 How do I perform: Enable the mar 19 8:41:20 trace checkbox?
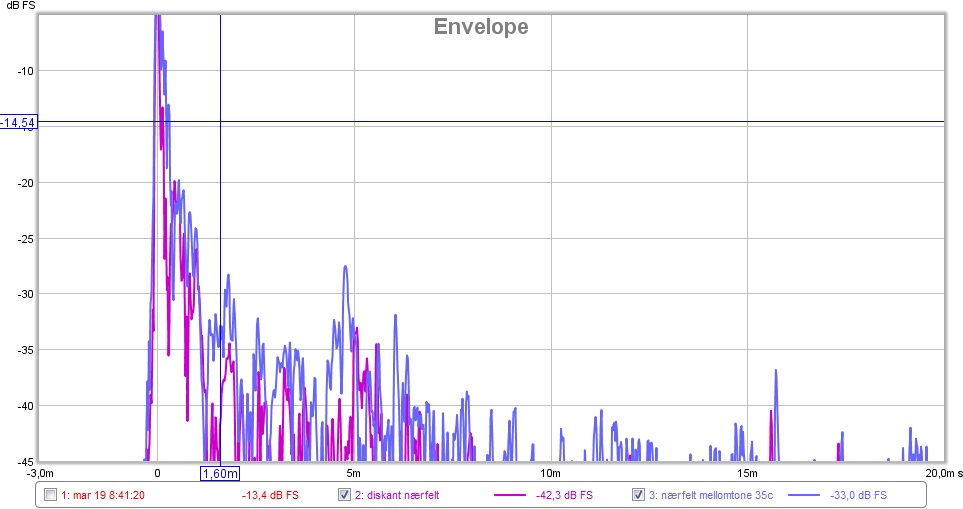pos(50,495)
